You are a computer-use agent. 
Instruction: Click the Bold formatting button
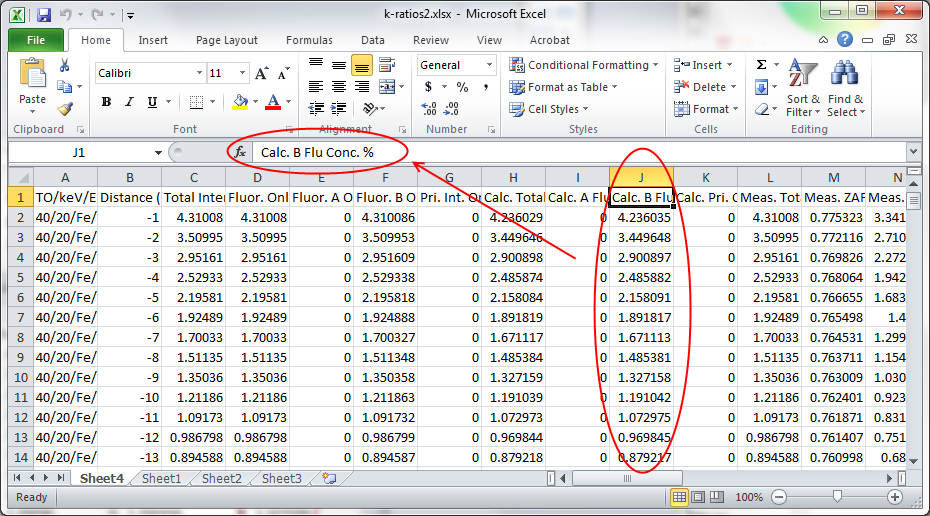[x=106, y=102]
